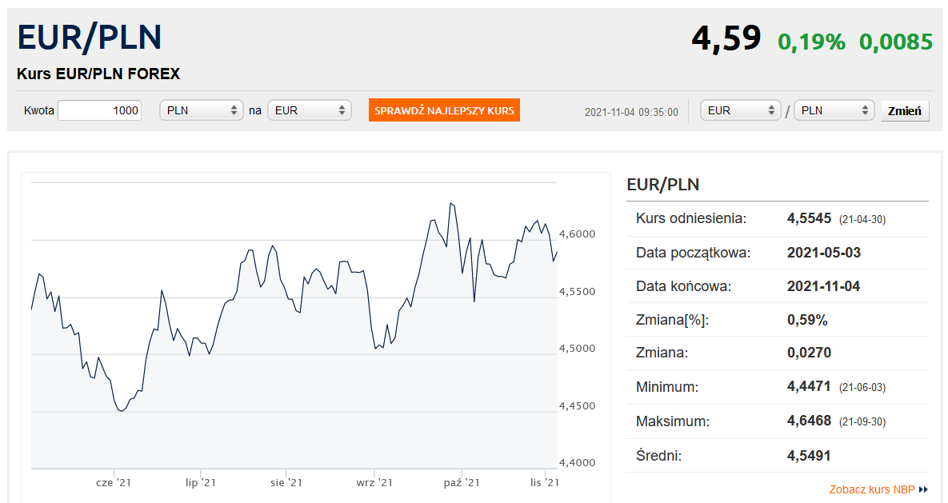The width and height of the screenshot is (948, 503).
Task: Open the PLN quote currency dropdown near Zmień
Action: (x=834, y=111)
